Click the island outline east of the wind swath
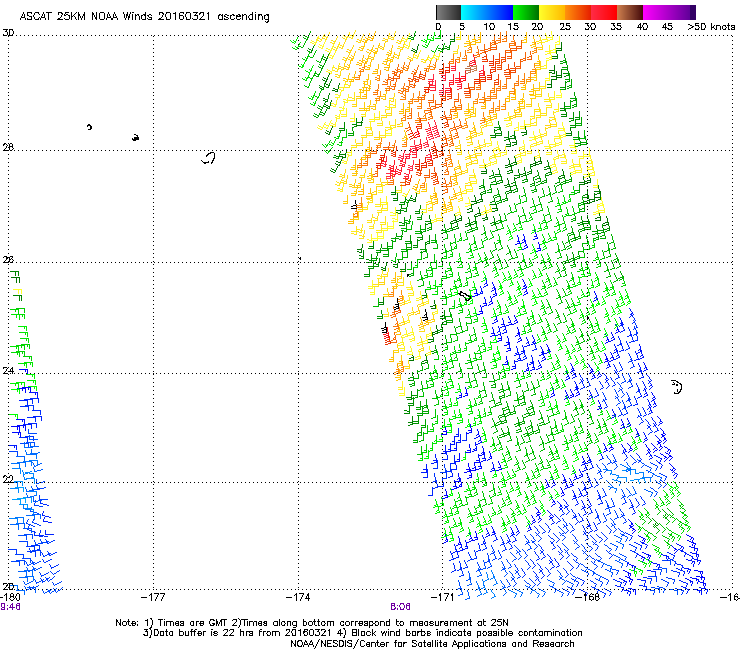This screenshot has width=740, height=650. 677,387
